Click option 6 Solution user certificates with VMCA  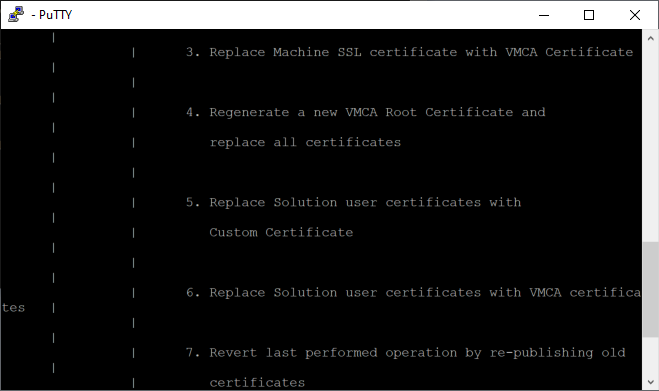click(414, 293)
